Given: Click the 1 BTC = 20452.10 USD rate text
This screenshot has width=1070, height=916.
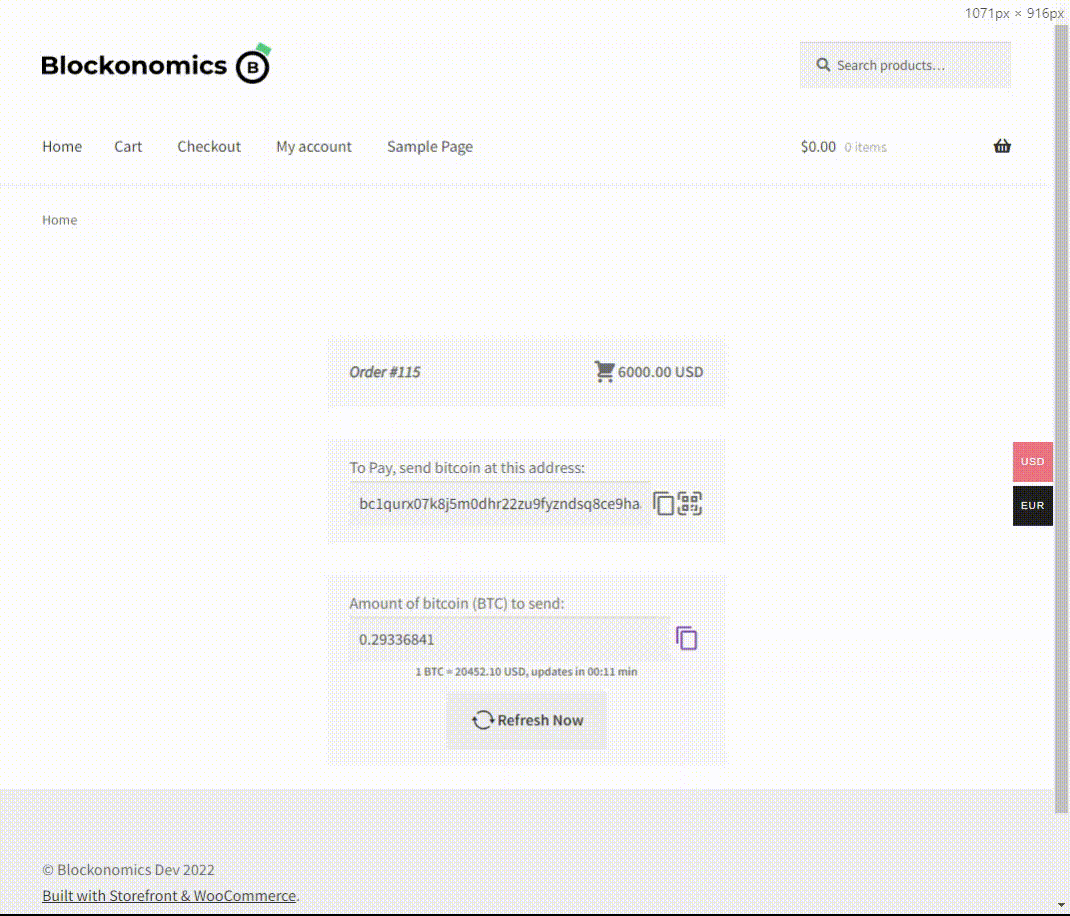Looking at the screenshot, I should pos(526,672).
